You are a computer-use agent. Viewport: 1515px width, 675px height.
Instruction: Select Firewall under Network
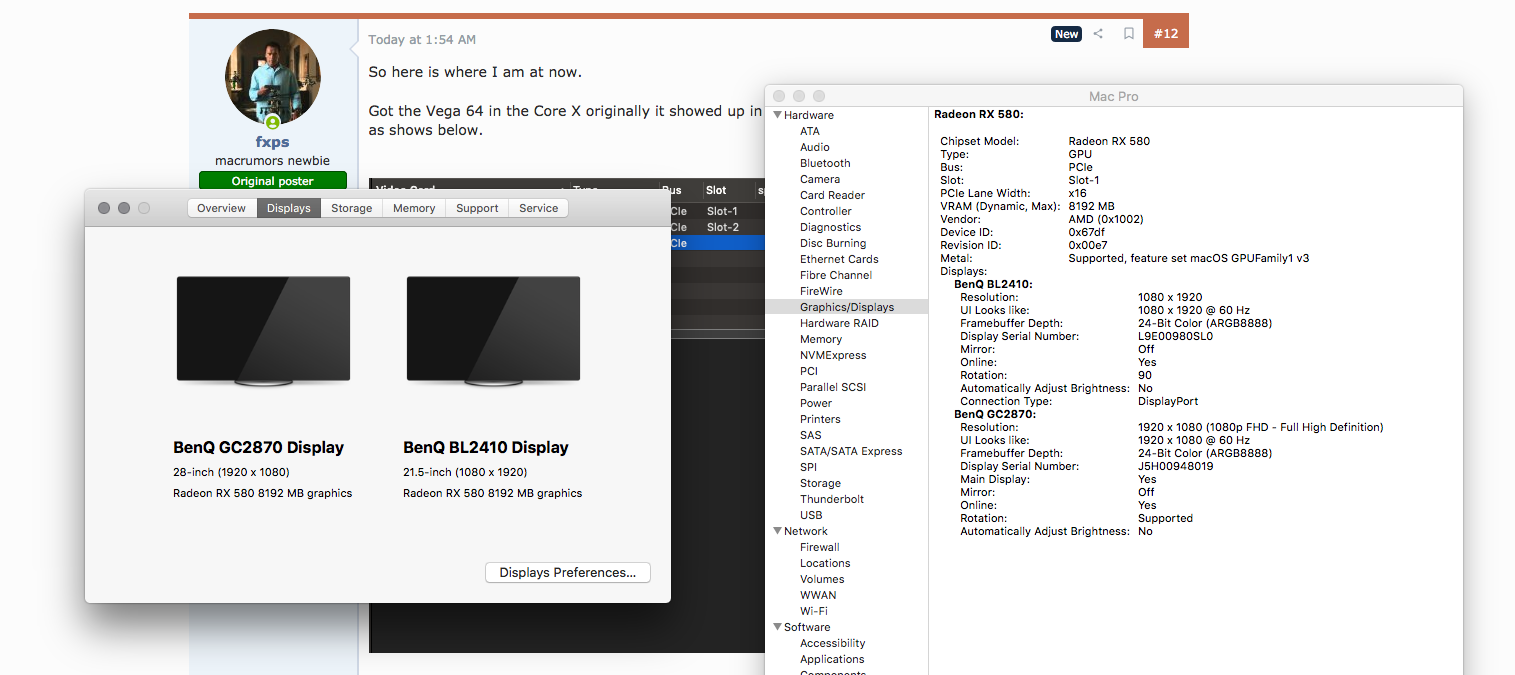(819, 547)
